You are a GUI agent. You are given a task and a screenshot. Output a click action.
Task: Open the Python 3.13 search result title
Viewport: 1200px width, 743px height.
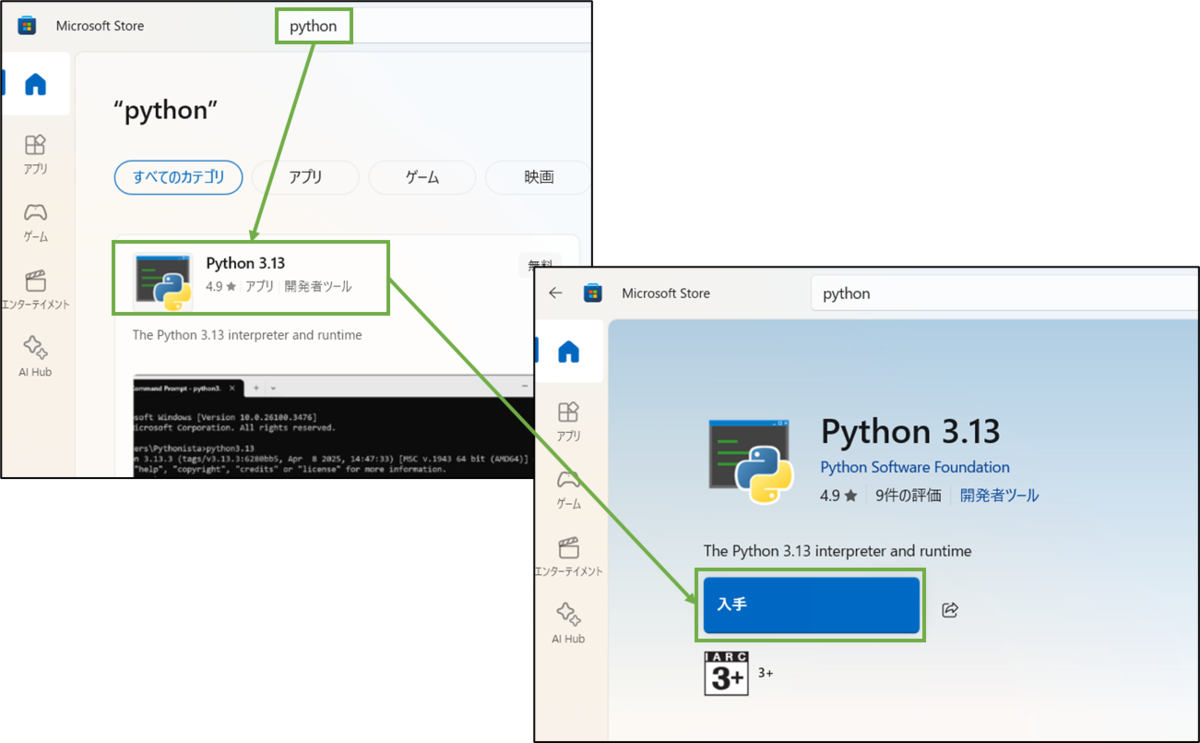(x=245, y=264)
